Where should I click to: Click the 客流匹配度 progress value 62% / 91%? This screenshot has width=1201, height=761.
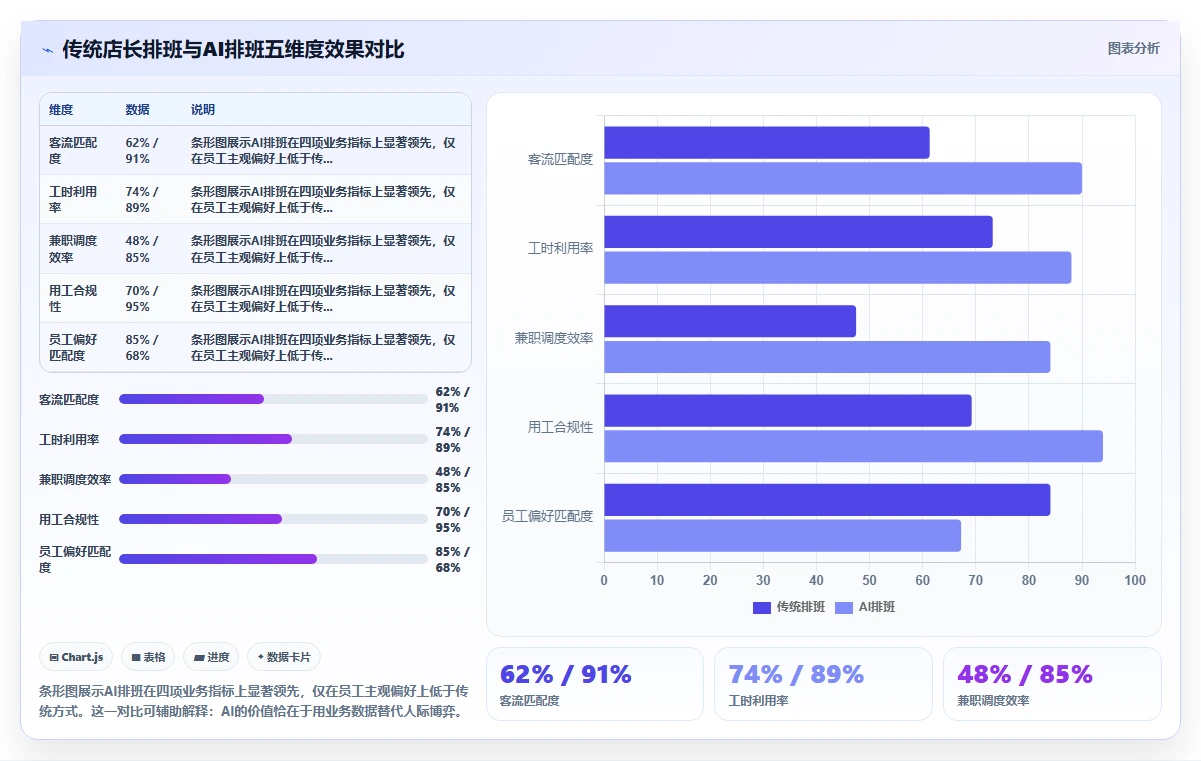click(x=452, y=399)
